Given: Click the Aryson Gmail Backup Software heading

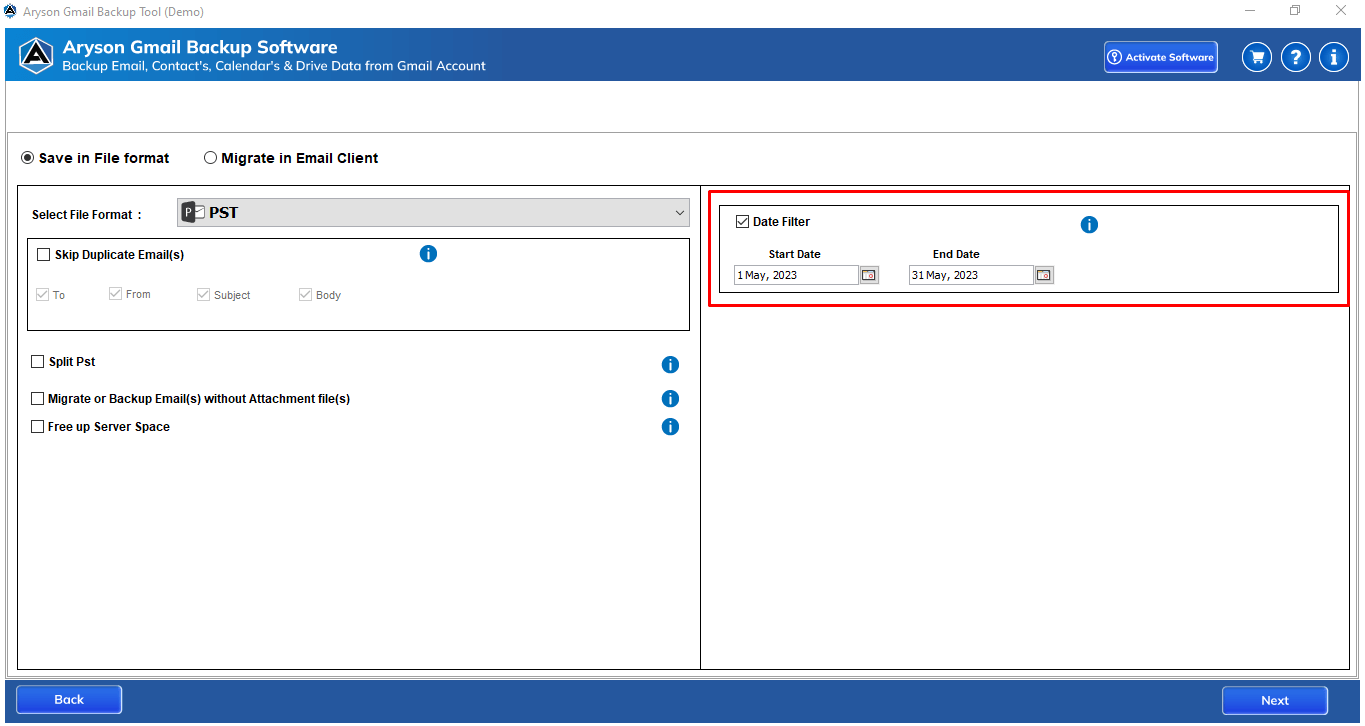Looking at the screenshot, I should point(200,47).
